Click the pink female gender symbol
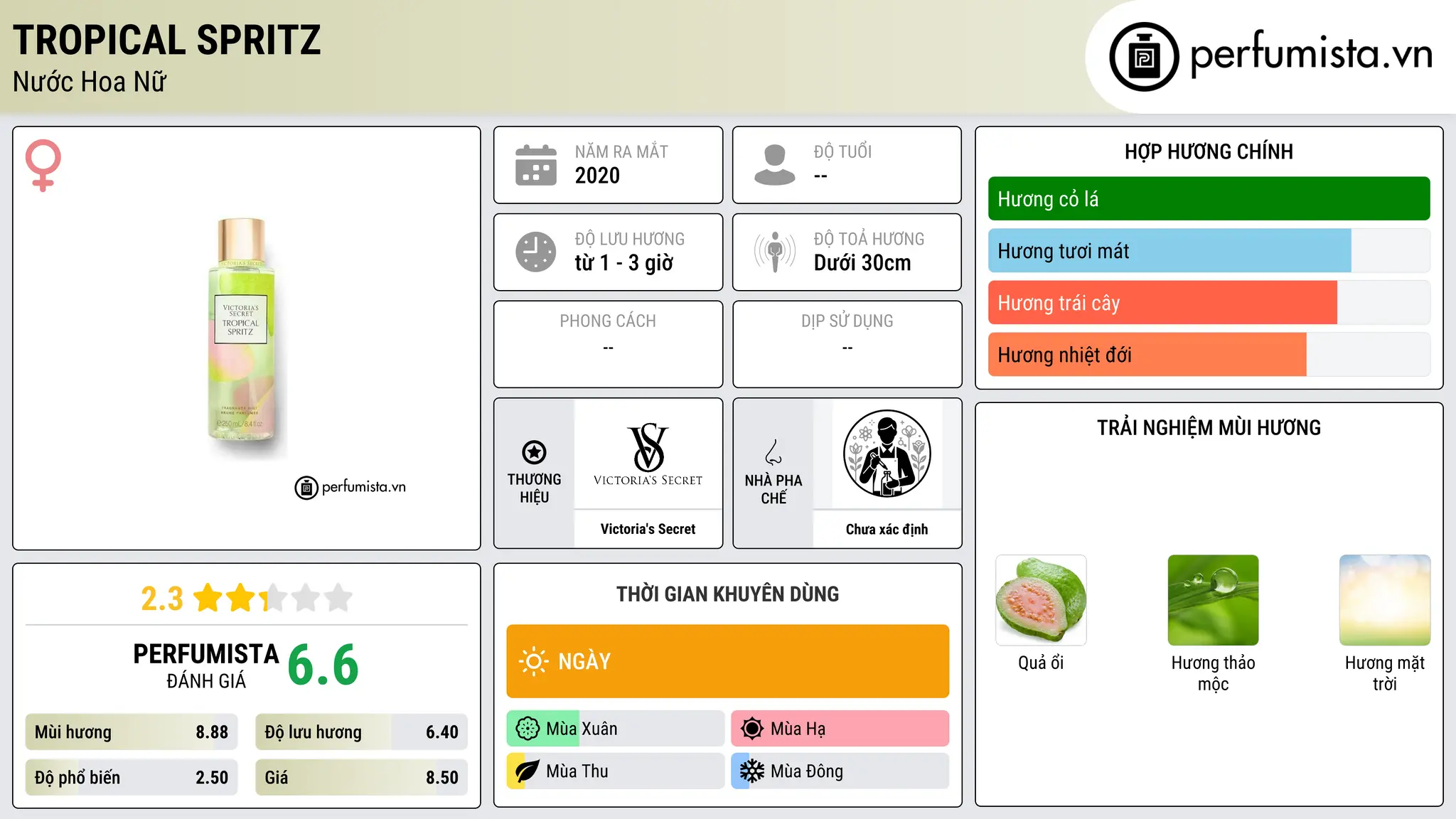 point(43,165)
